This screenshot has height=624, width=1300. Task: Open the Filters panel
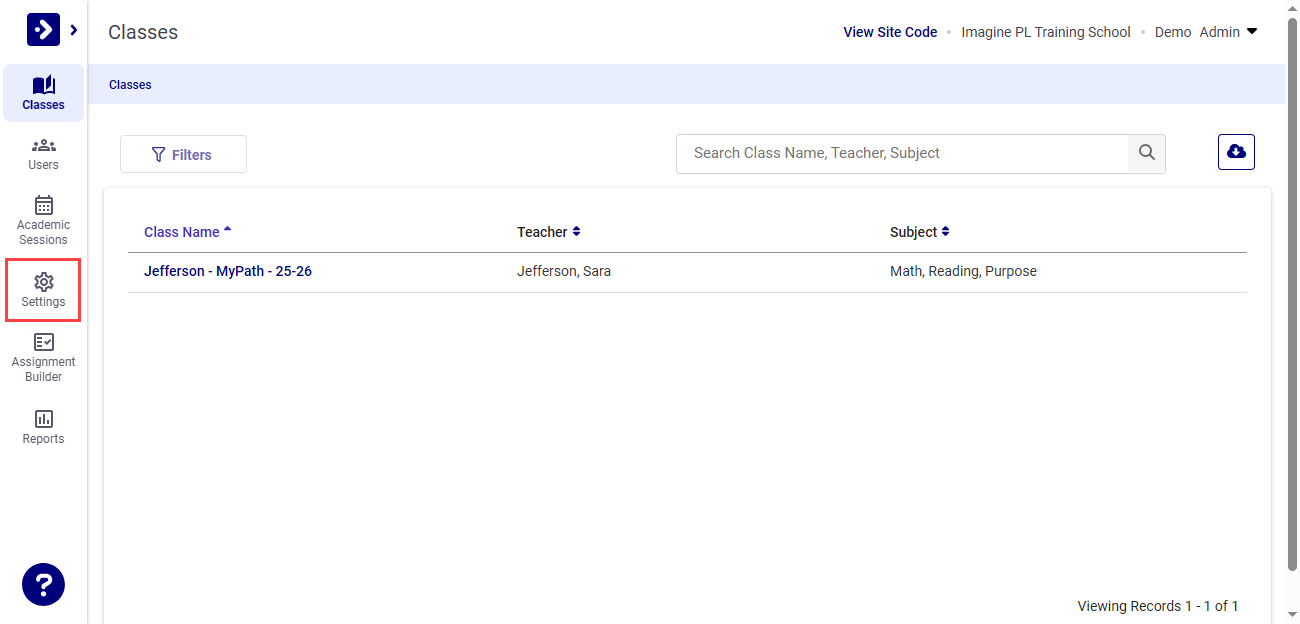pos(183,153)
